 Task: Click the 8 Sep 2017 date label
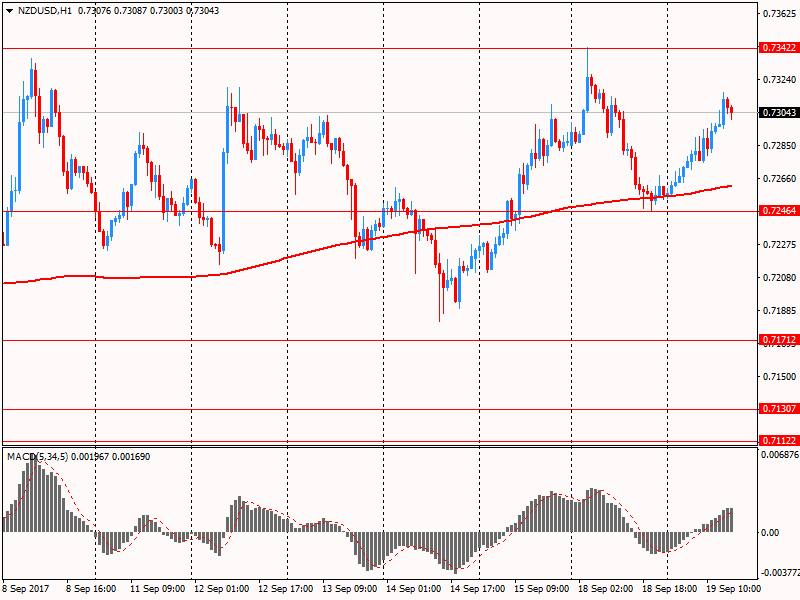26,589
